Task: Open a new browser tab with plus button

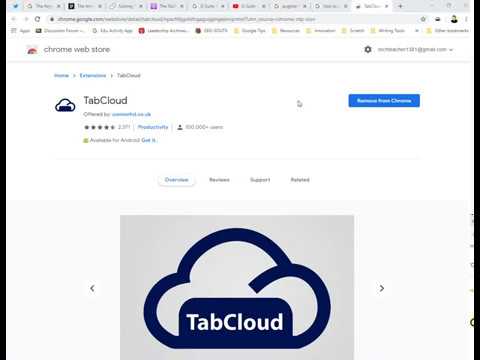Action: (400, 6)
